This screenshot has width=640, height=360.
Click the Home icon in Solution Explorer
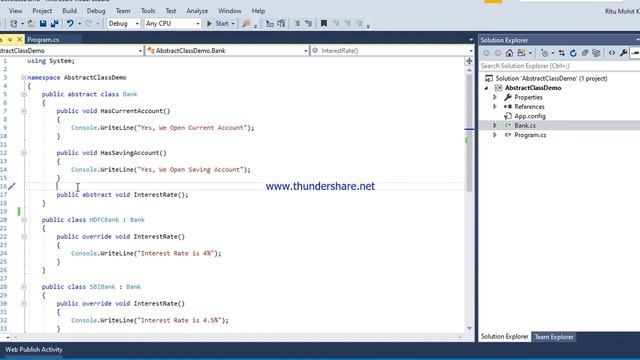point(509,53)
